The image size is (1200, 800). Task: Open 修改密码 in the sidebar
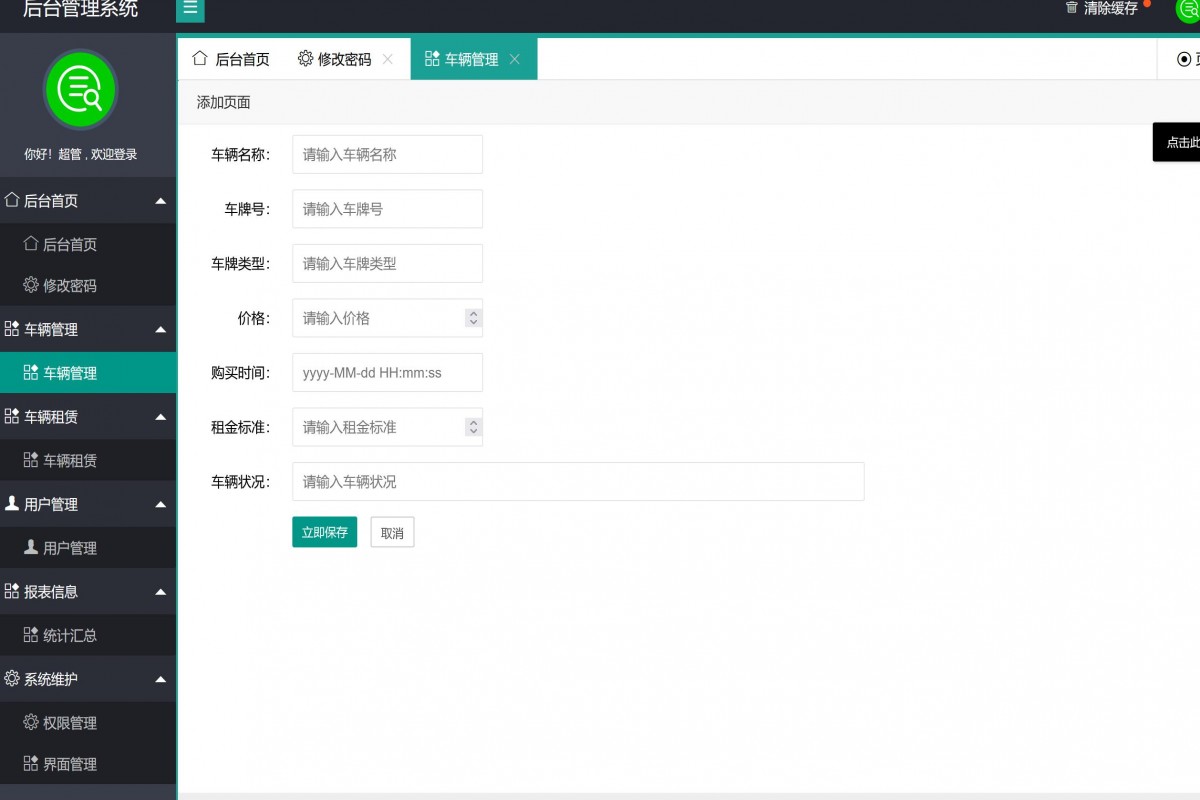(69, 285)
